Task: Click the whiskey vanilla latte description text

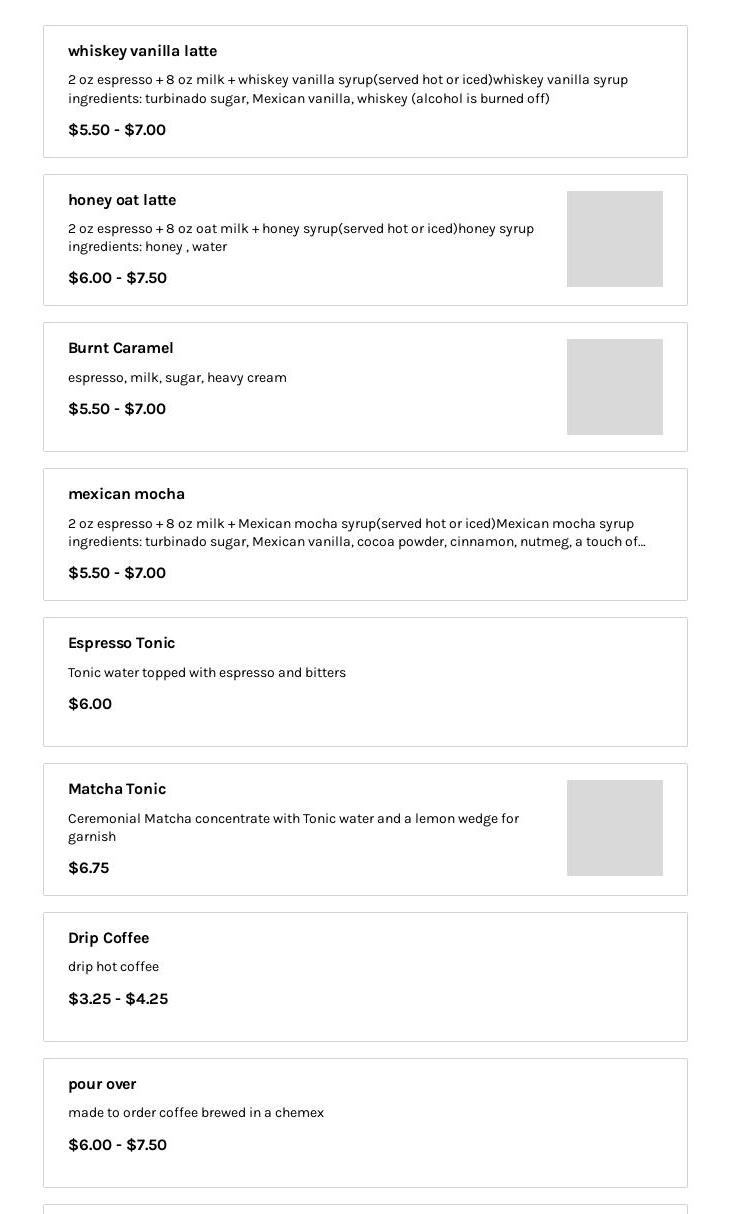Action: (x=348, y=89)
